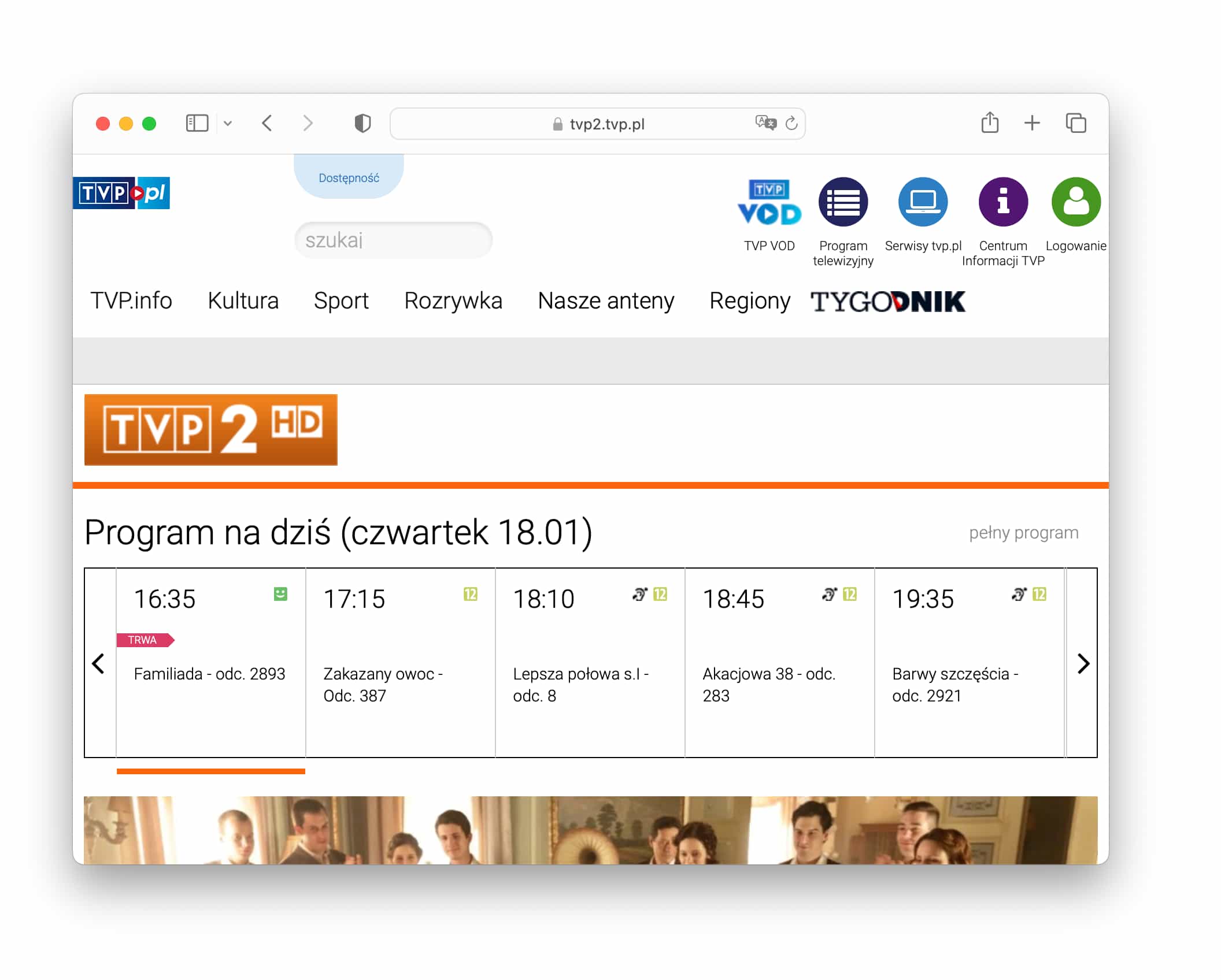1221x980 pixels.
Task: Go back in schedule with left chevron
Action: pyautogui.click(x=98, y=664)
